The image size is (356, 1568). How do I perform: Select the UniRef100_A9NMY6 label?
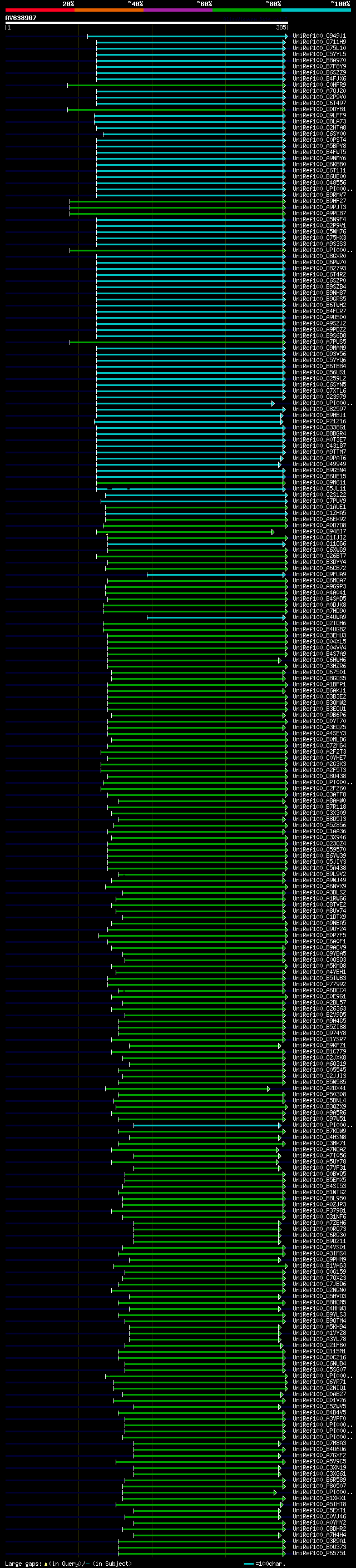click(319, 159)
